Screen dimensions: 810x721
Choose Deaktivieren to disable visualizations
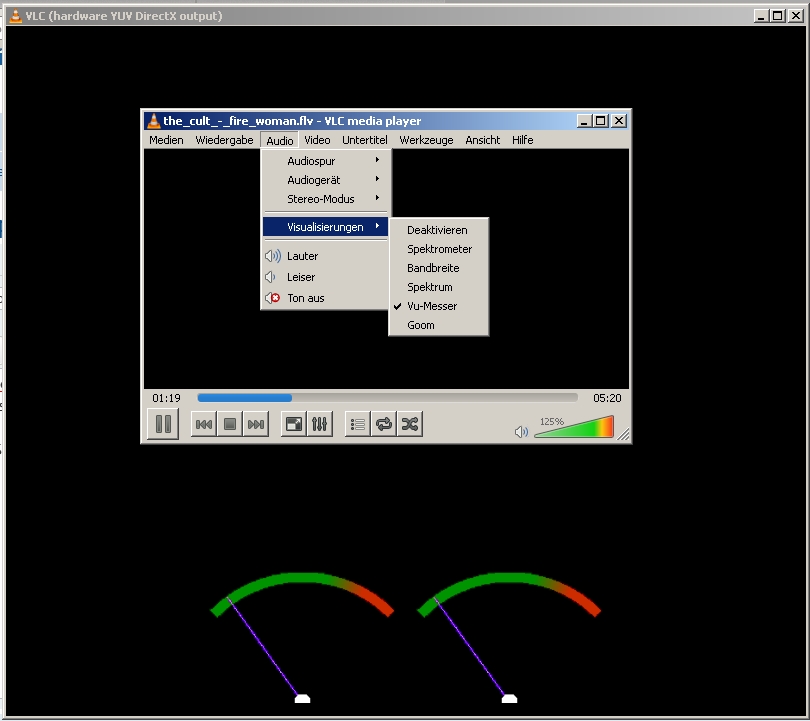(437, 230)
